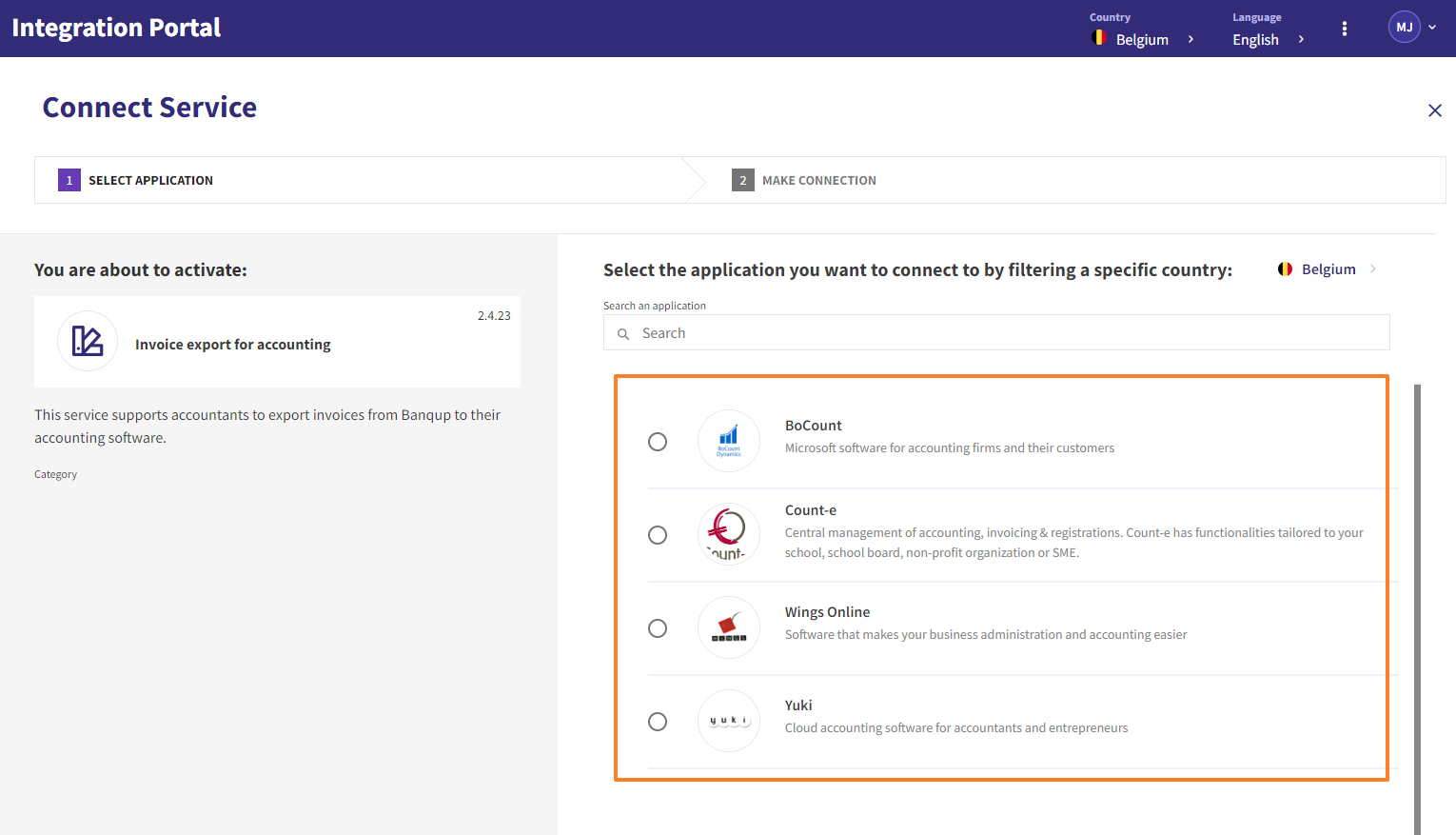1456x835 pixels.
Task: Focus the Search an application field
Action: tap(996, 332)
